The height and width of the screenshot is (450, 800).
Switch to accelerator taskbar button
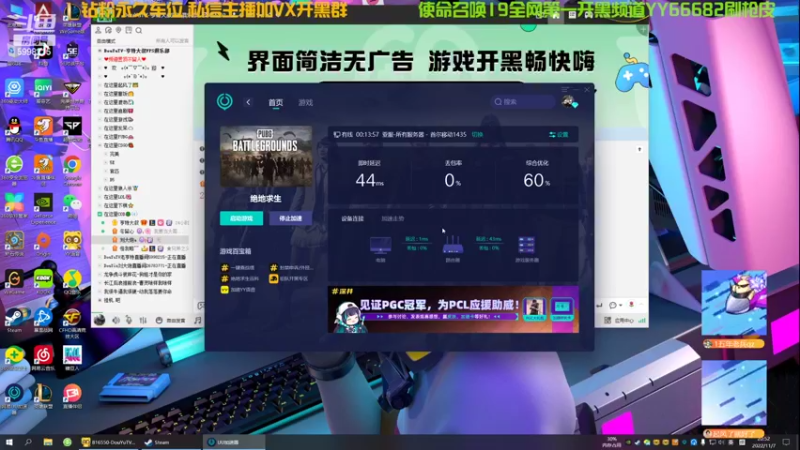234,442
